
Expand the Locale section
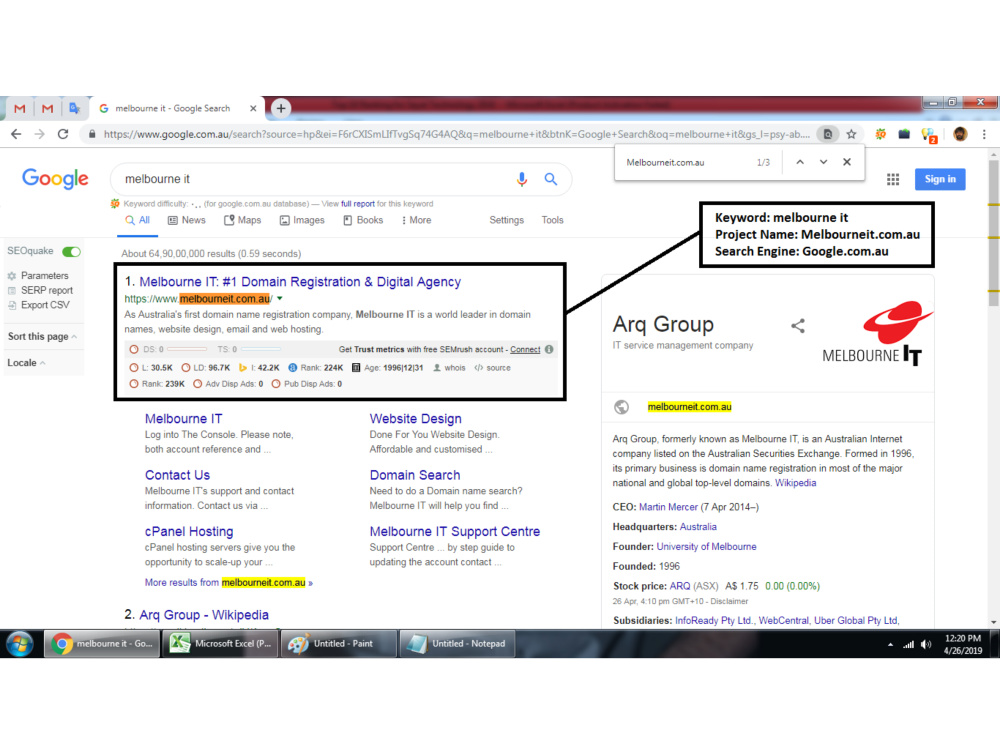[x=26, y=362]
